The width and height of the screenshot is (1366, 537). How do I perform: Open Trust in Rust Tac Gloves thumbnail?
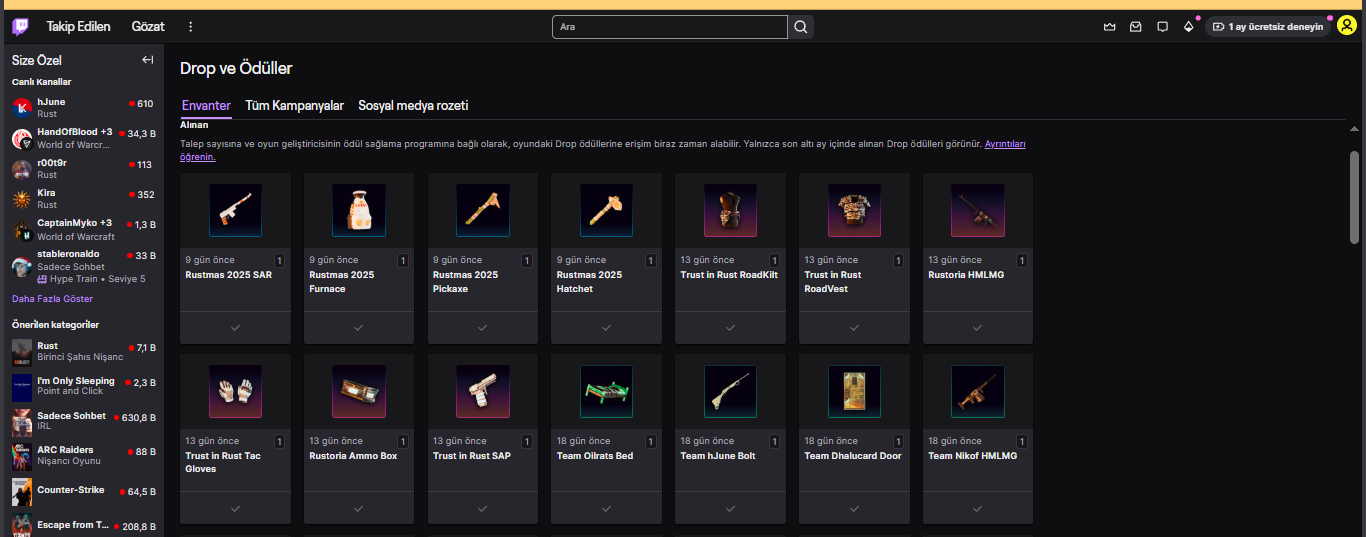[235, 391]
